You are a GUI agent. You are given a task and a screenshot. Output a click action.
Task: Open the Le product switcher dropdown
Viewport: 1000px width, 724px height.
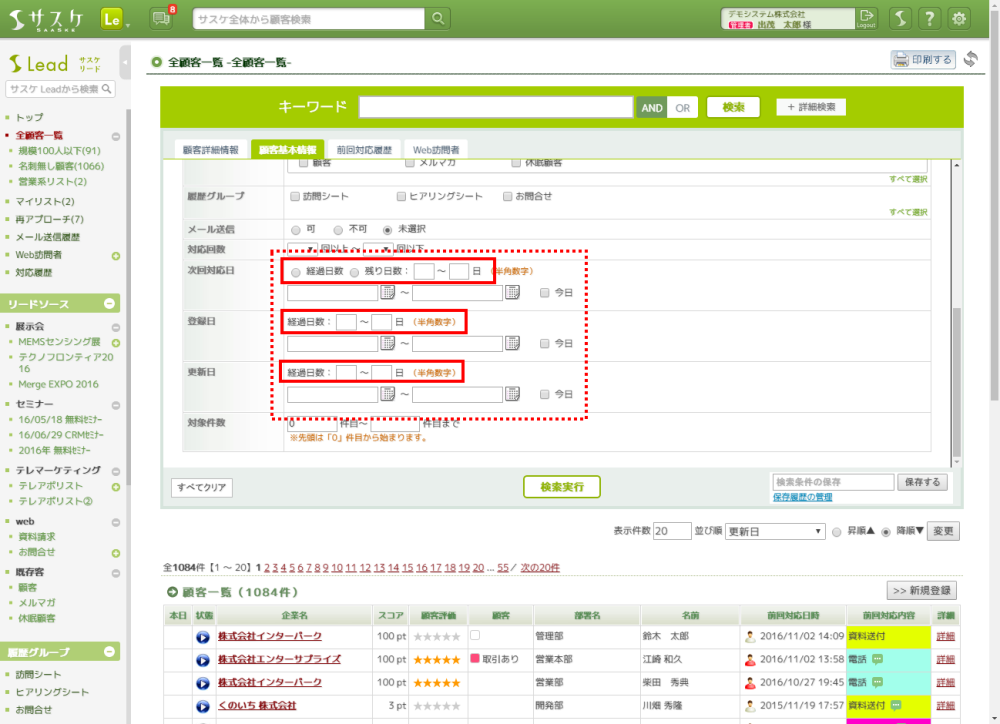tap(115, 18)
